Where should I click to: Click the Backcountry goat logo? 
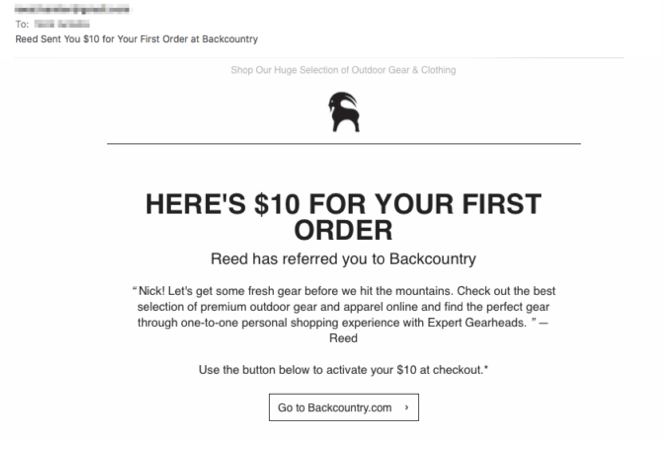(x=343, y=112)
